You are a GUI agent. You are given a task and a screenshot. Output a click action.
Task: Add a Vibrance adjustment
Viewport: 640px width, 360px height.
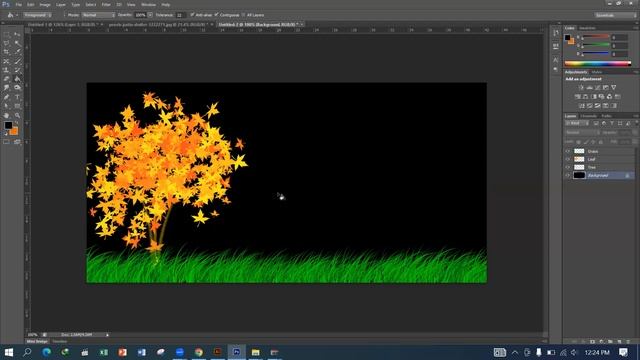pyautogui.click(x=613, y=87)
